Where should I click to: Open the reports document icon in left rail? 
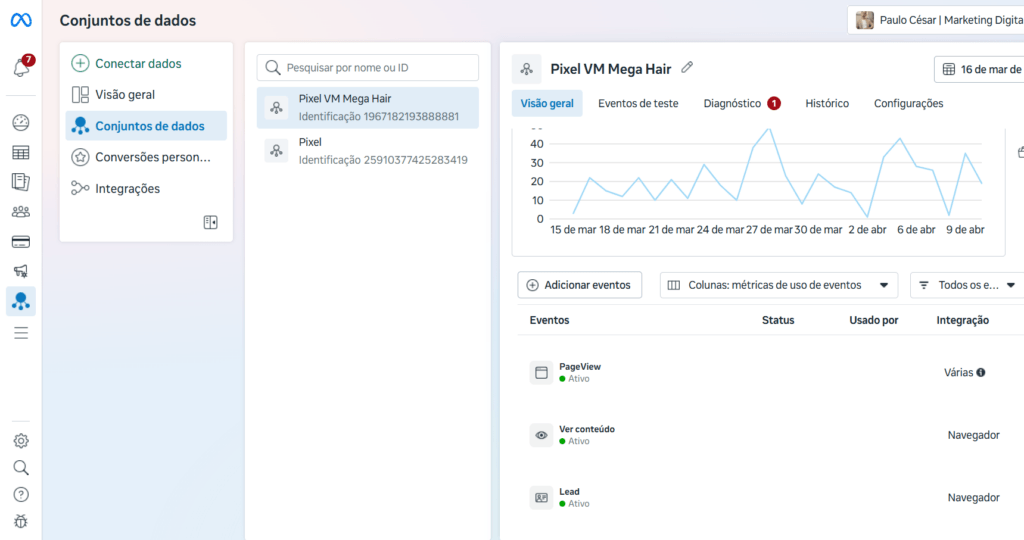pos(21,182)
